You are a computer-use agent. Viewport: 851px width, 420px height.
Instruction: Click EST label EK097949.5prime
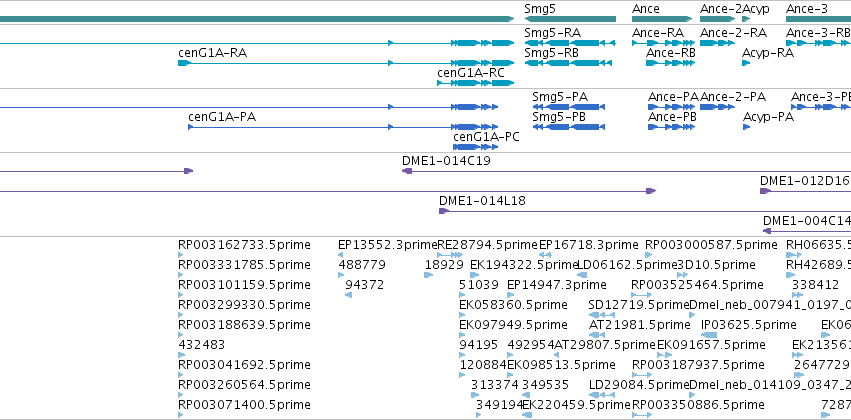pyautogui.click(x=513, y=325)
